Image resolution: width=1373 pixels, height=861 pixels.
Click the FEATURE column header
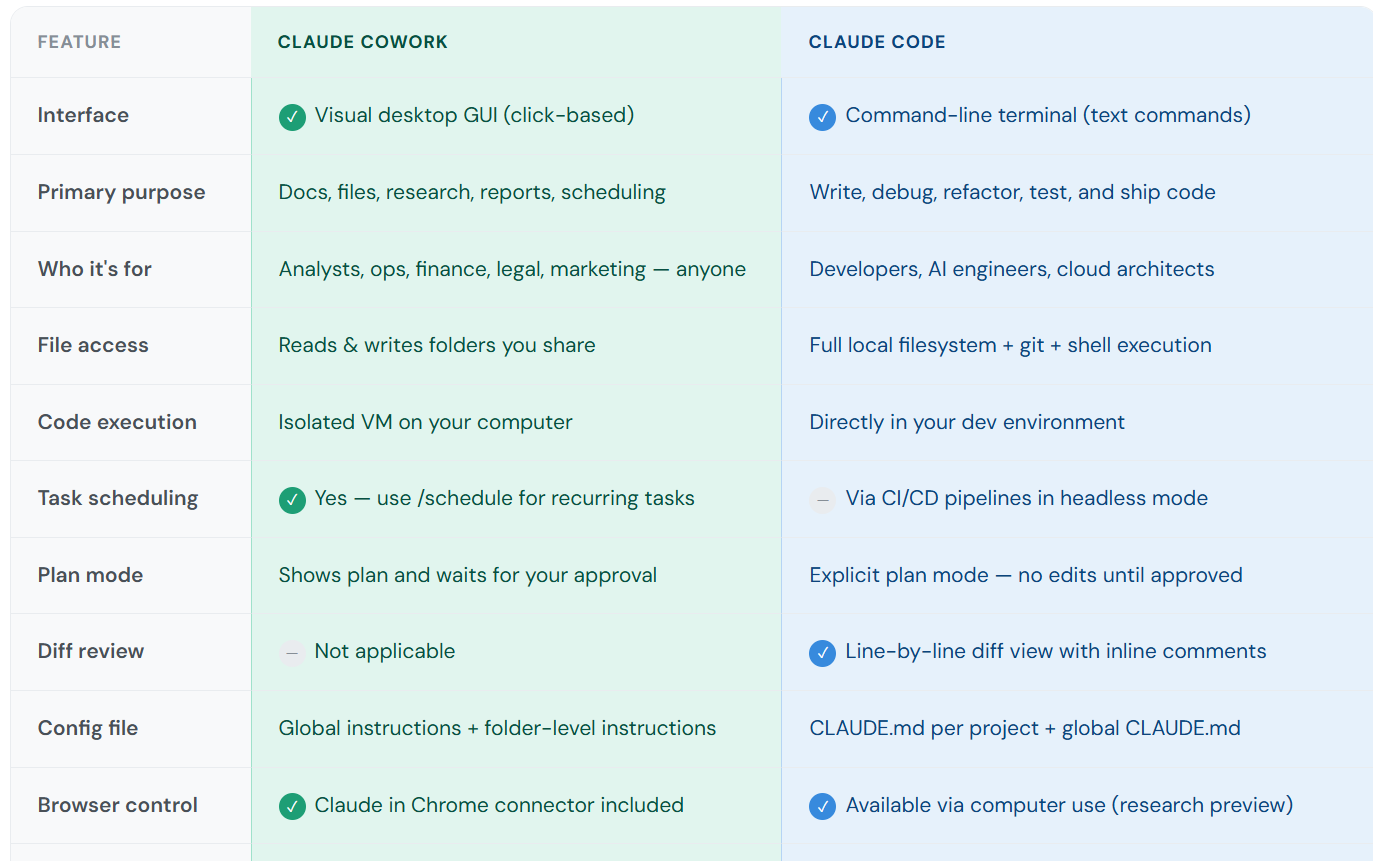[x=79, y=42]
